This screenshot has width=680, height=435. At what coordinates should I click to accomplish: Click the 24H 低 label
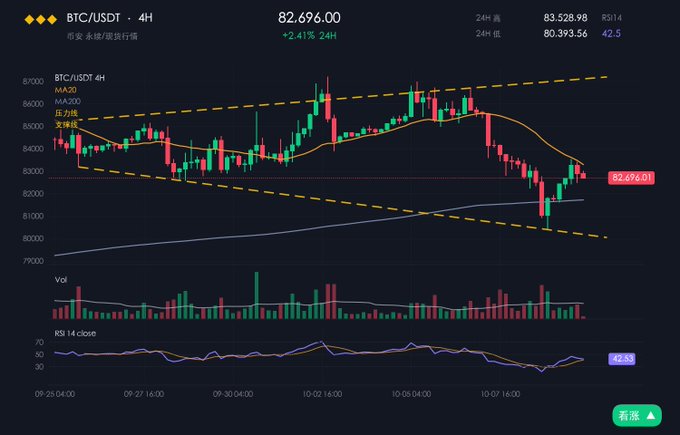[x=487, y=33]
